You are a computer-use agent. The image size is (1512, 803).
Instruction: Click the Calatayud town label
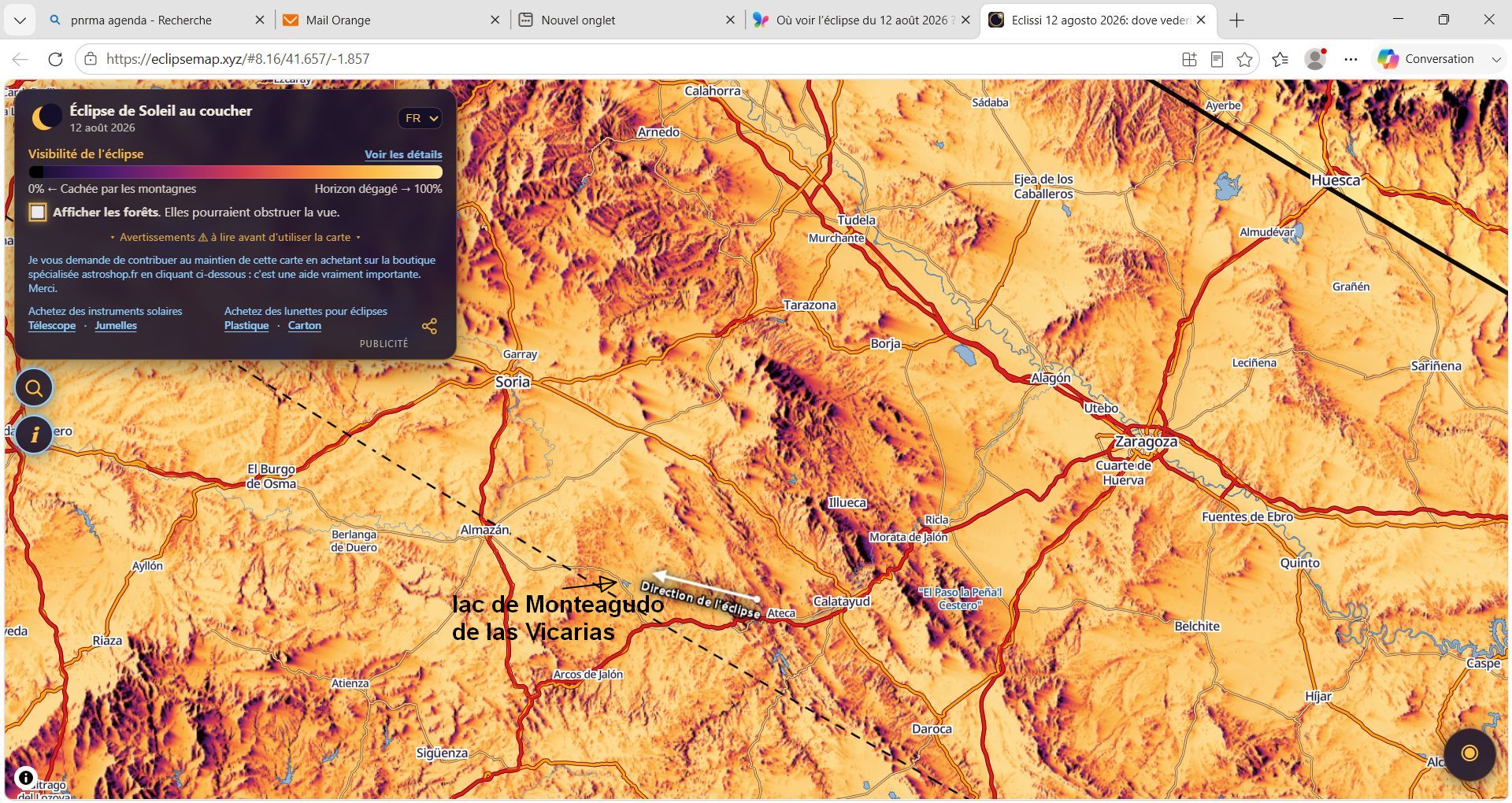pos(842,601)
